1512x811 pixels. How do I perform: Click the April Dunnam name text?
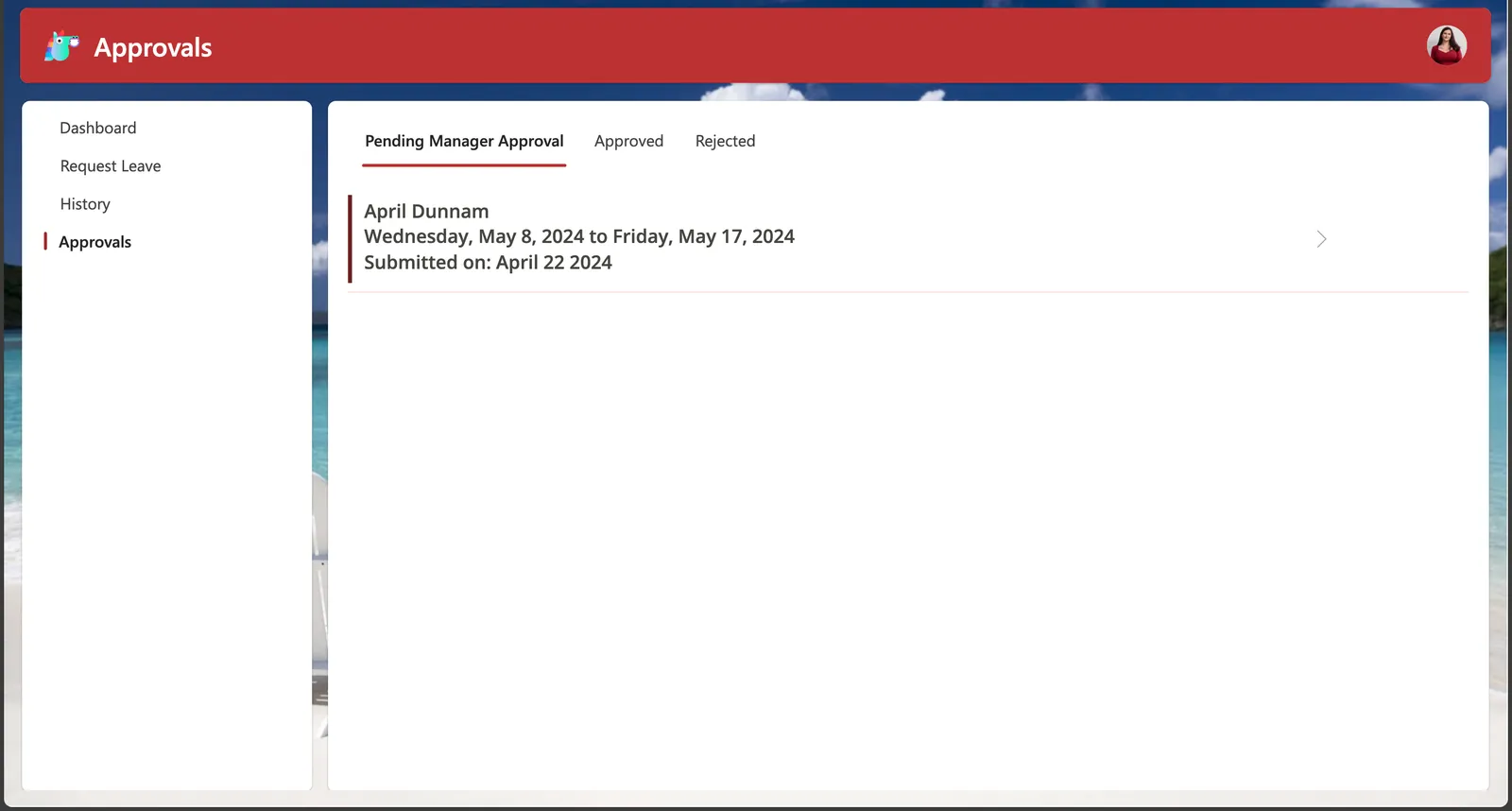(426, 211)
